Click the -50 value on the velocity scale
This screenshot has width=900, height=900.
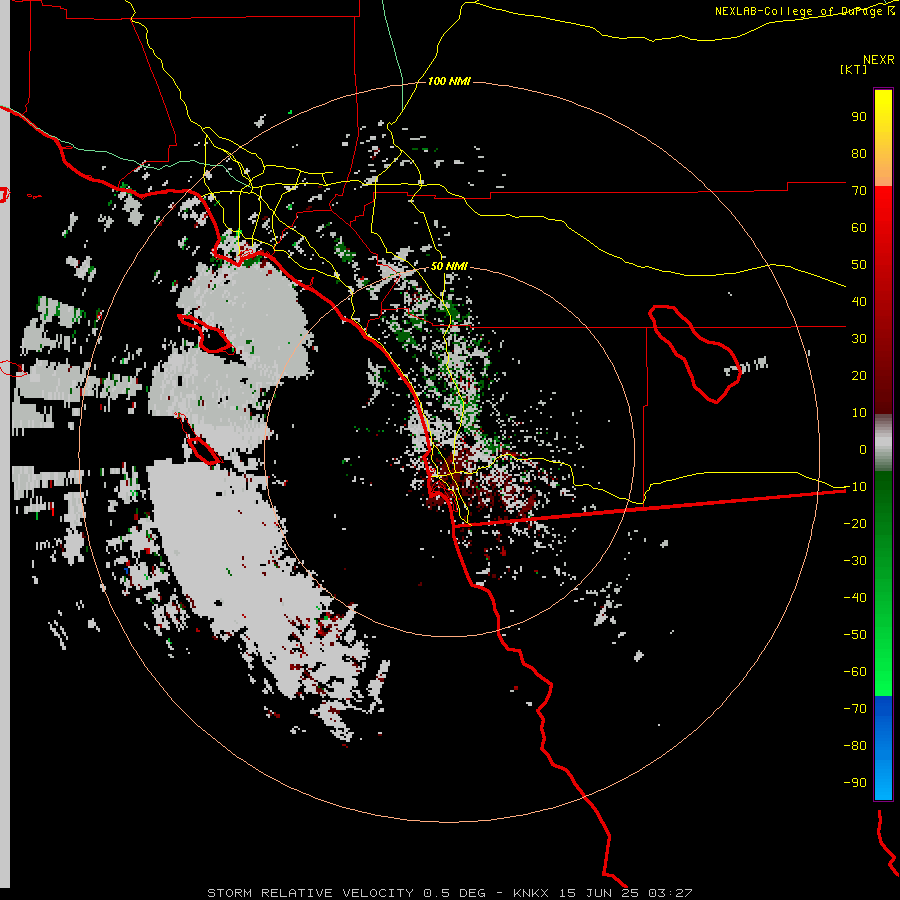click(855, 635)
